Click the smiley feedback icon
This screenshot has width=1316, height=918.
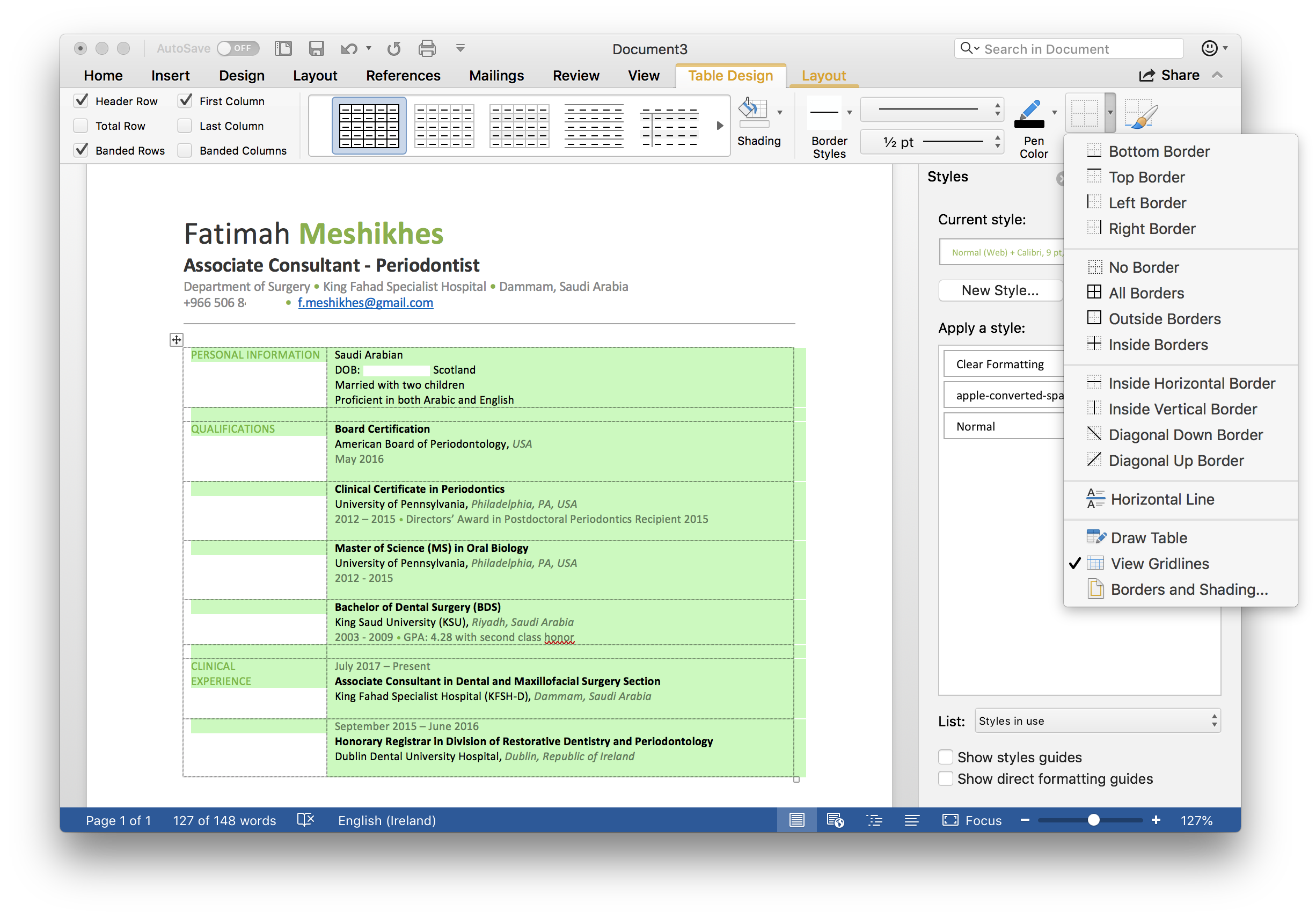(1209, 48)
